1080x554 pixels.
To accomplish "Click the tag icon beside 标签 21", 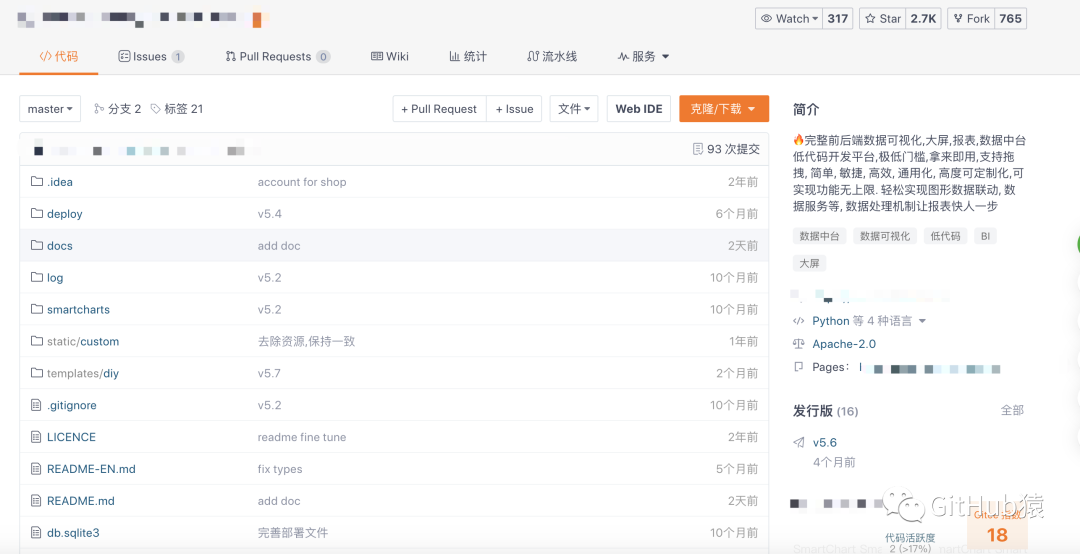I will (156, 109).
